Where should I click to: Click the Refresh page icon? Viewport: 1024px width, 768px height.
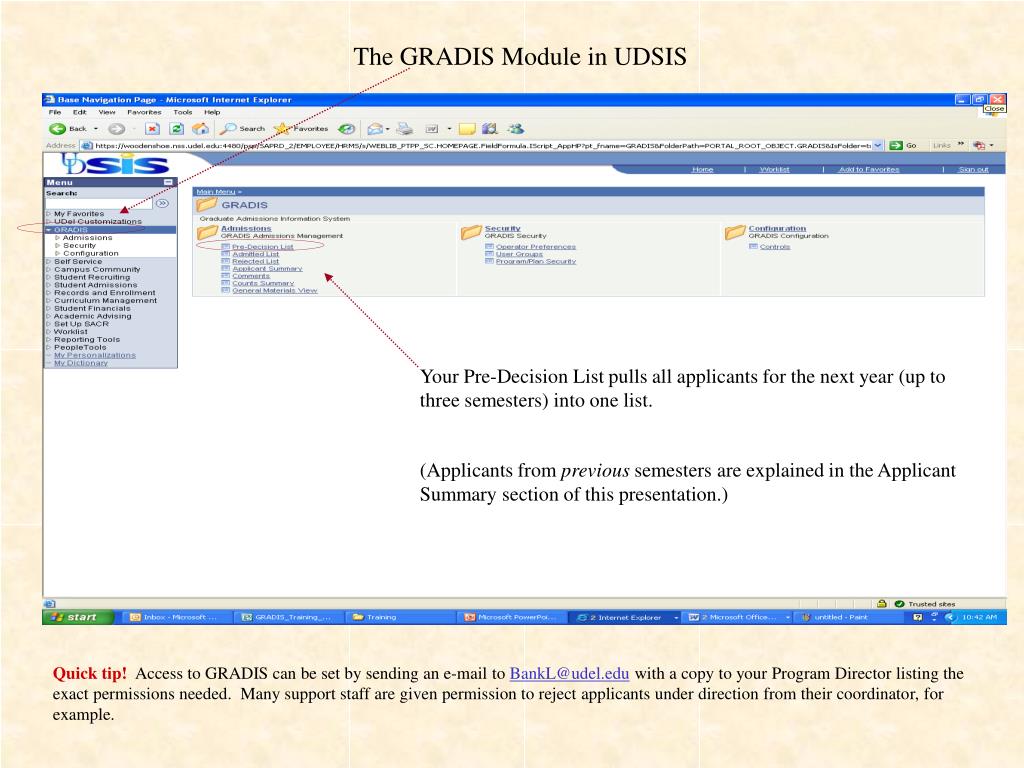coord(176,129)
